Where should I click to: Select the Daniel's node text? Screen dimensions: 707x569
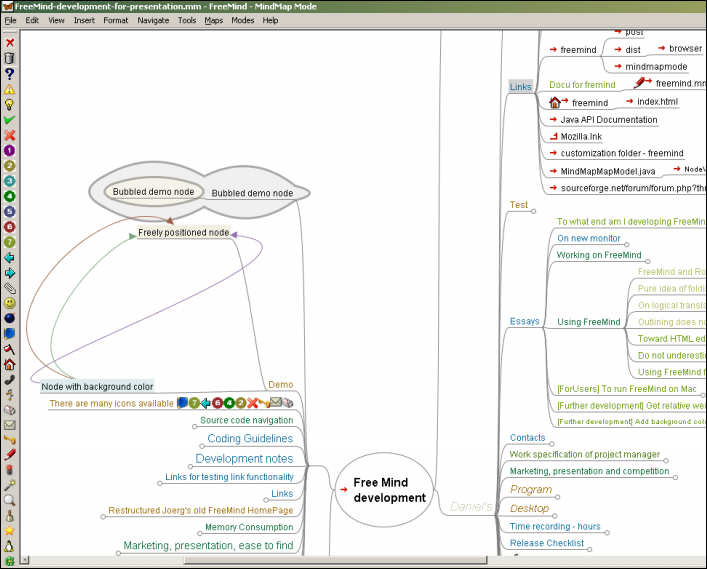click(471, 507)
